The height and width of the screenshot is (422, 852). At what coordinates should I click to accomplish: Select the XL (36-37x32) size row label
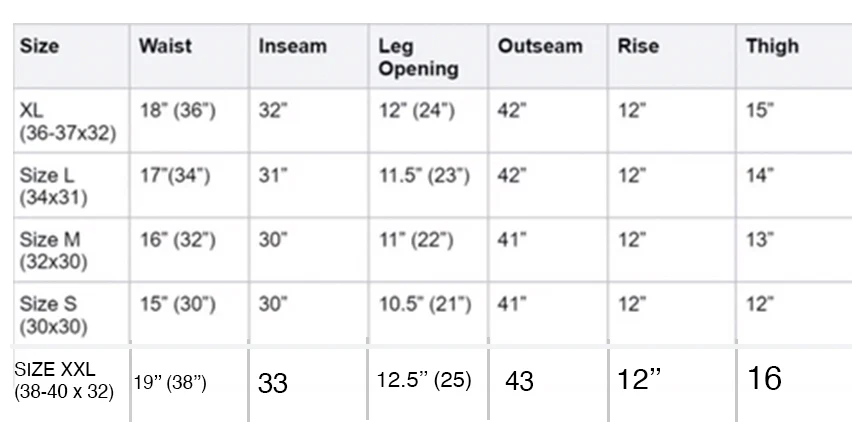click(68, 122)
